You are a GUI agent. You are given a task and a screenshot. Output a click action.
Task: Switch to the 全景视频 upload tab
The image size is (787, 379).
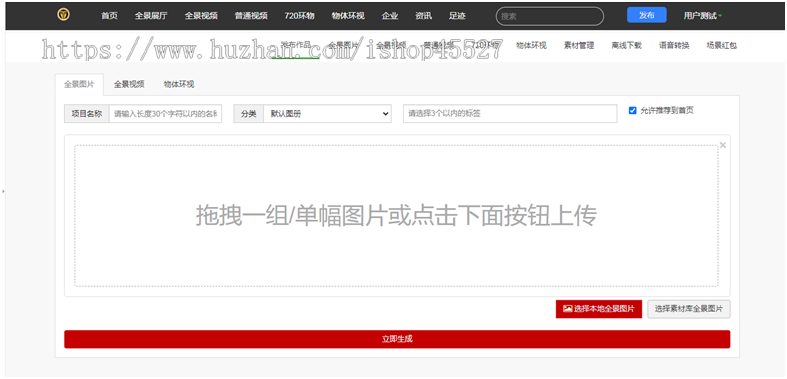(129, 84)
